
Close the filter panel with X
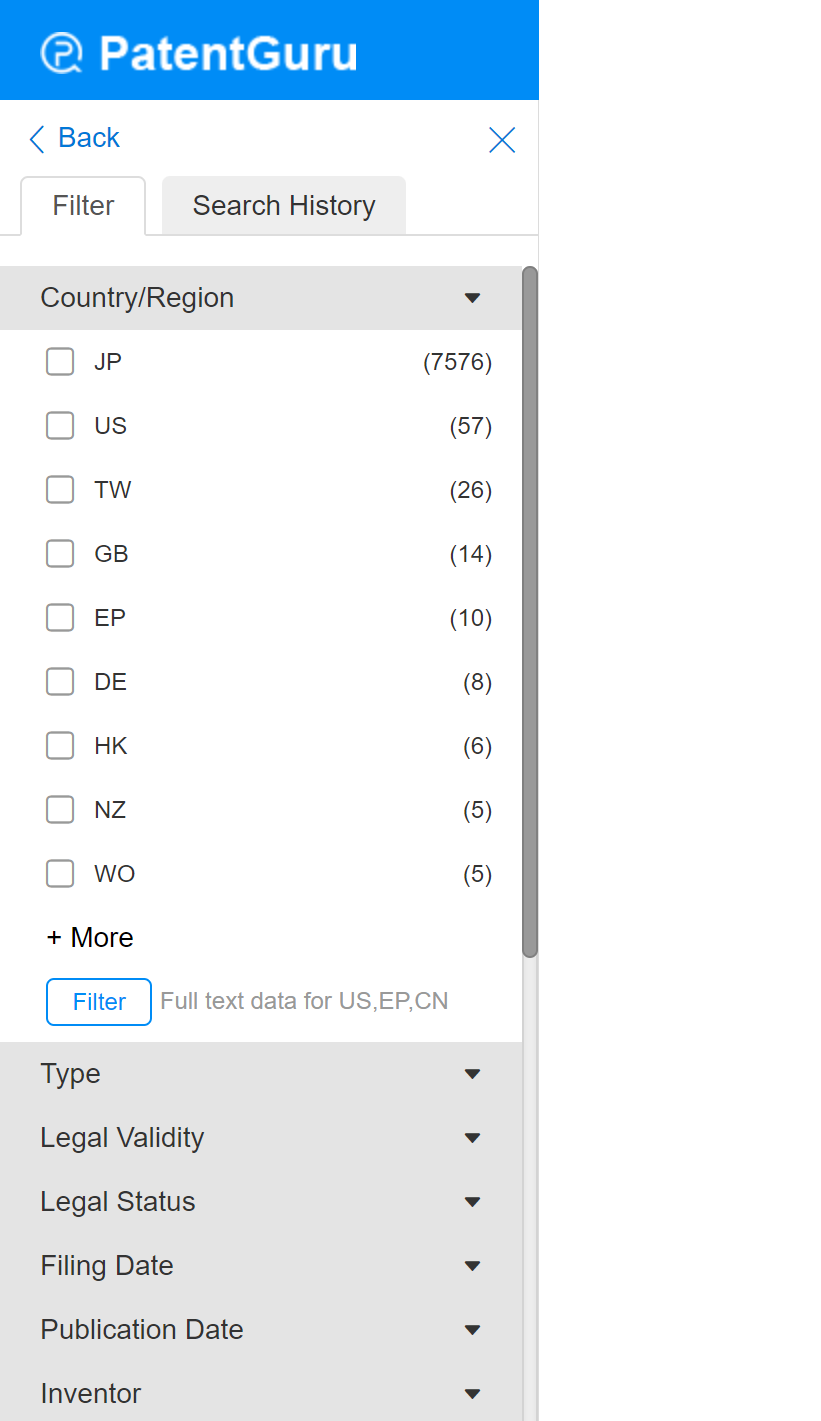click(x=502, y=140)
